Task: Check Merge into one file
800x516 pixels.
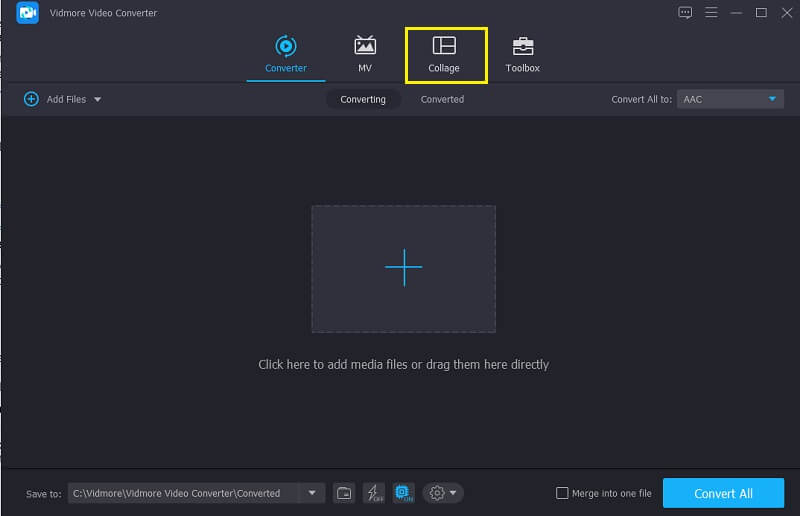Action: [x=562, y=493]
